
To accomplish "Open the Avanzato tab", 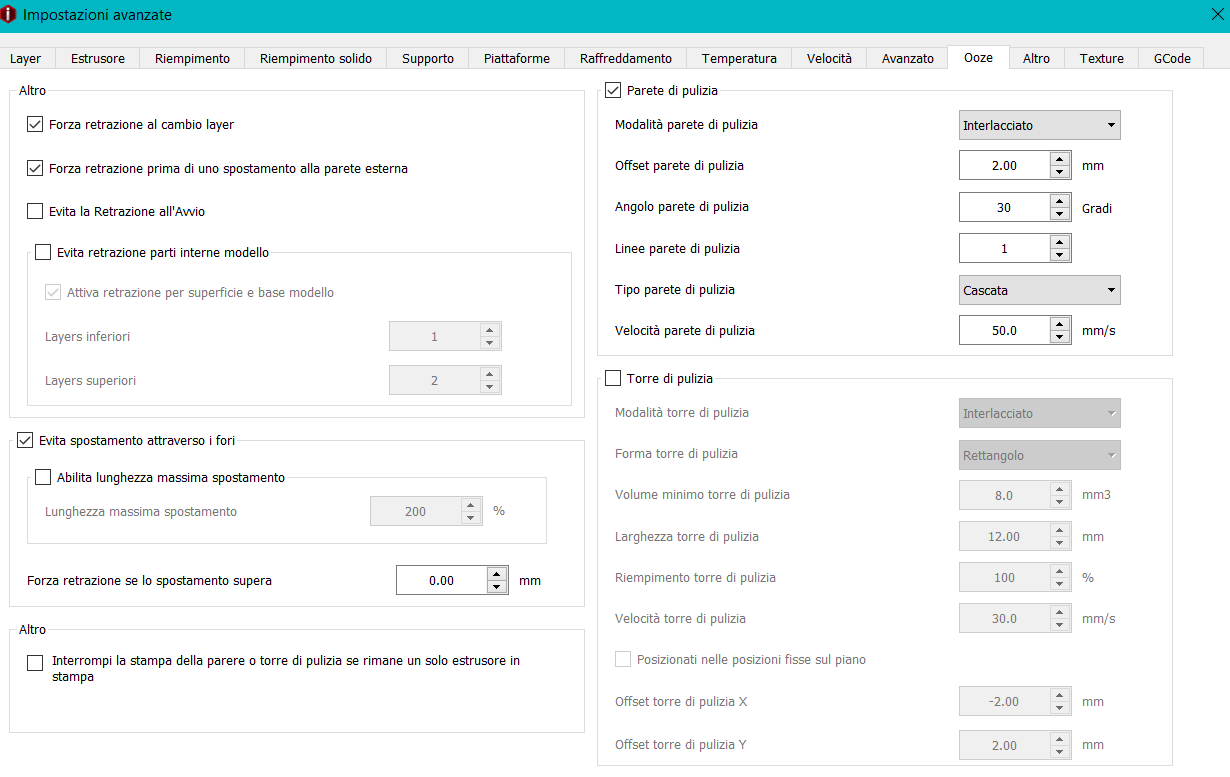I will pyautogui.click(x=908, y=59).
